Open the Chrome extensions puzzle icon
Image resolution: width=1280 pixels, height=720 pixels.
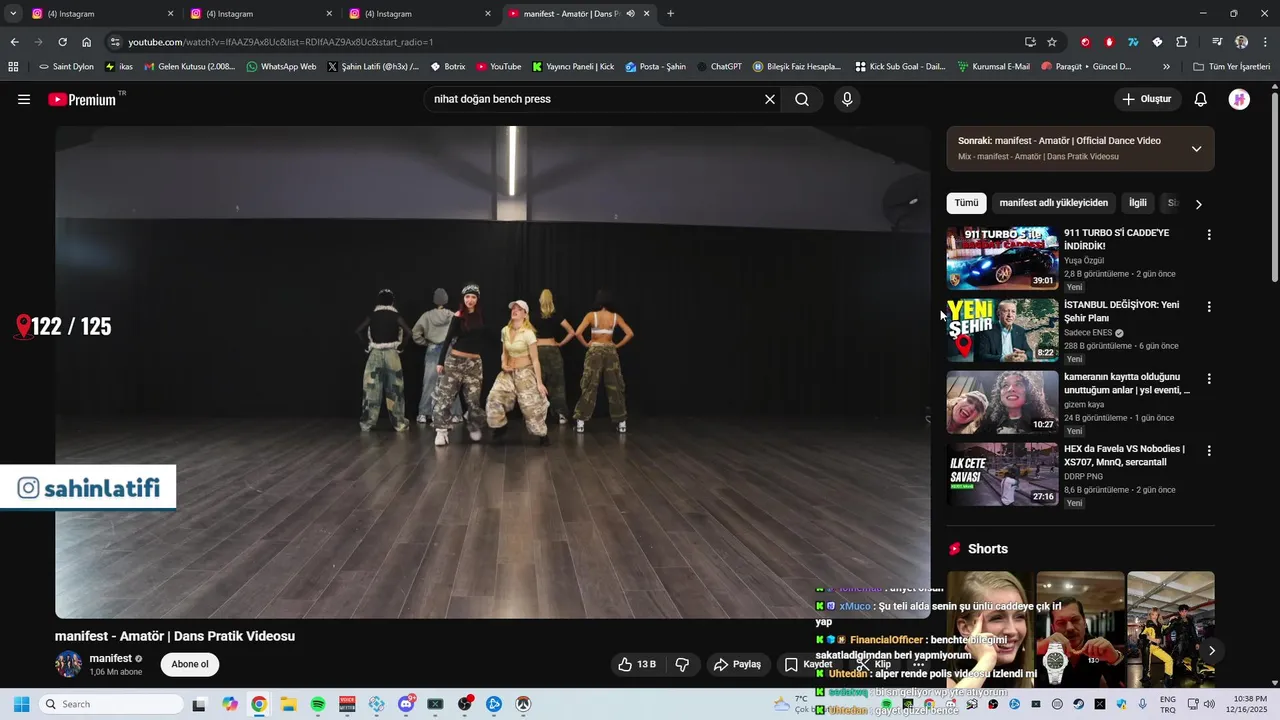[x=1181, y=42]
